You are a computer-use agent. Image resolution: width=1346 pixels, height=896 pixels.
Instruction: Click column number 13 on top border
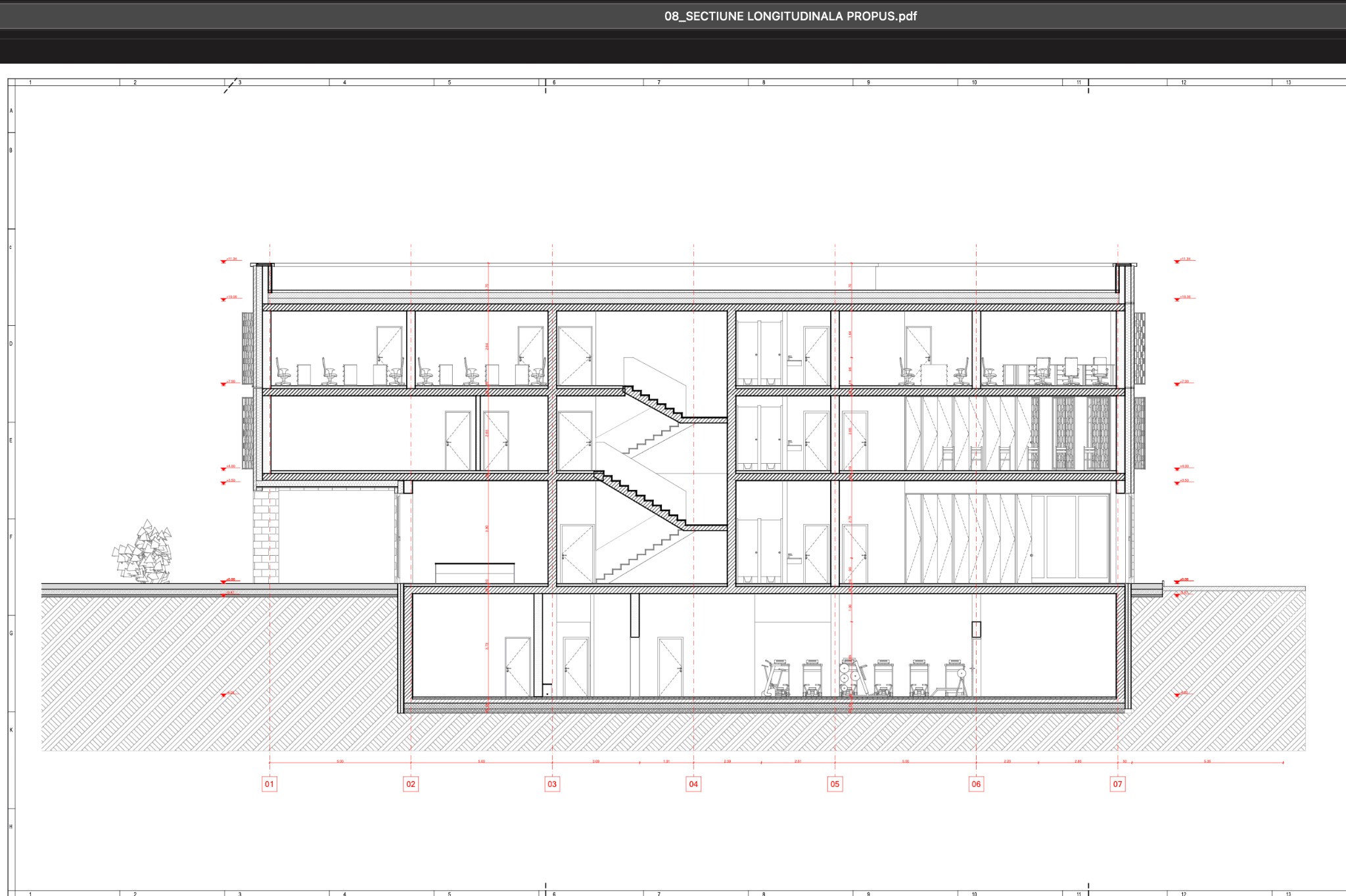coord(1288,82)
